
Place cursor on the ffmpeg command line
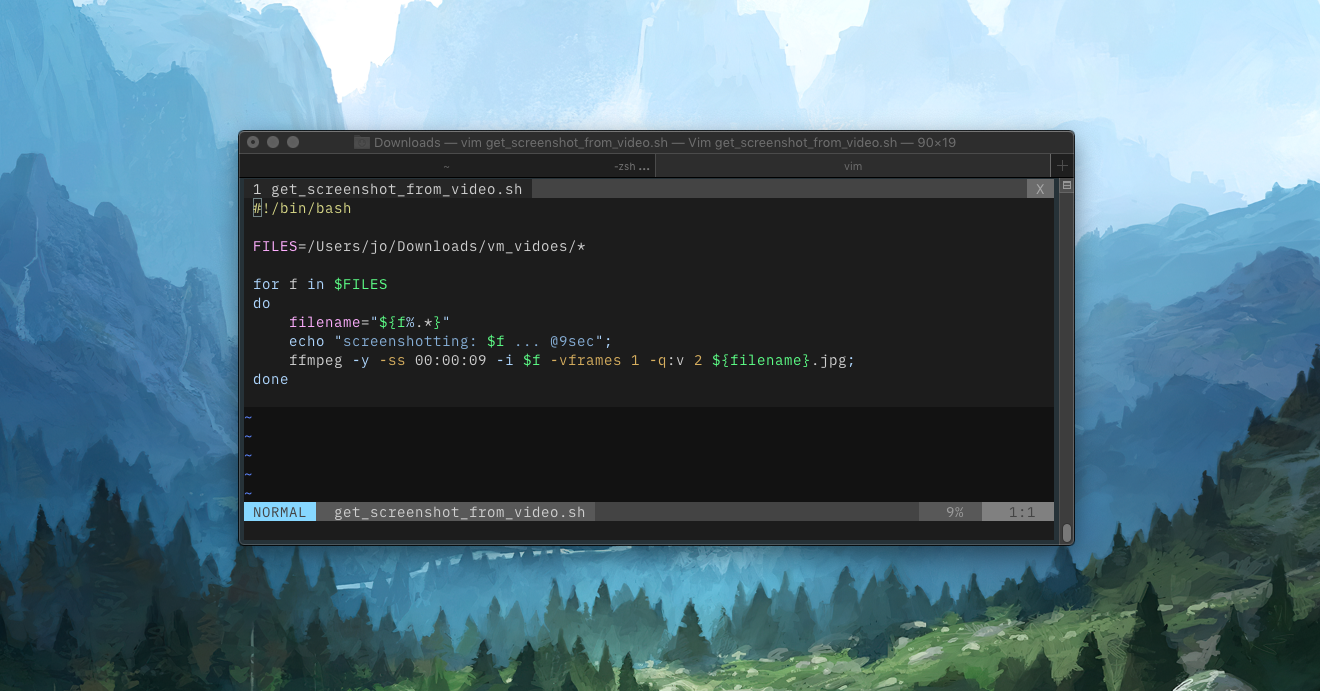pos(571,360)
